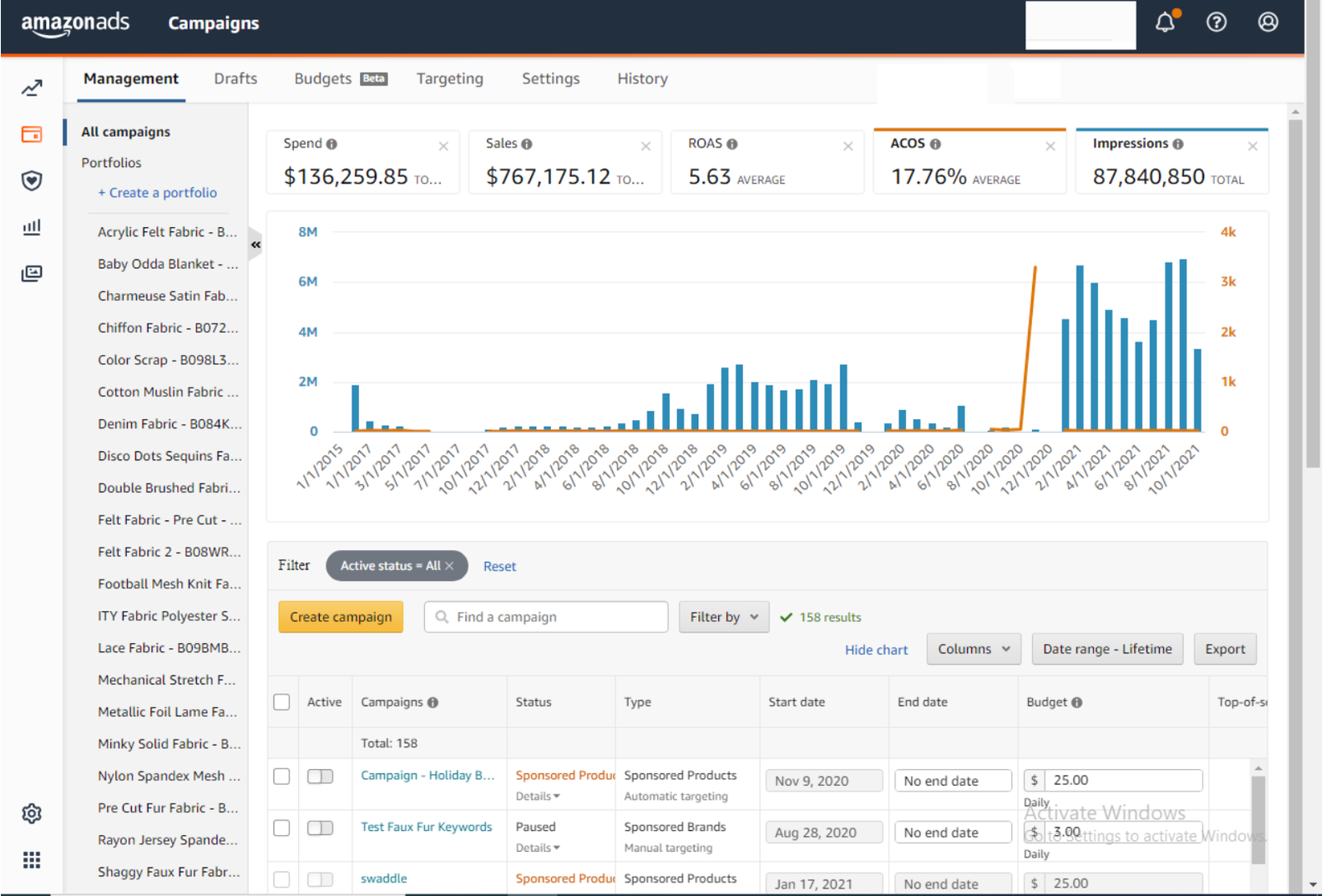The image size is (1336, 896).
Task: Click the Reset filter link
Action: [x=499, y=566]
